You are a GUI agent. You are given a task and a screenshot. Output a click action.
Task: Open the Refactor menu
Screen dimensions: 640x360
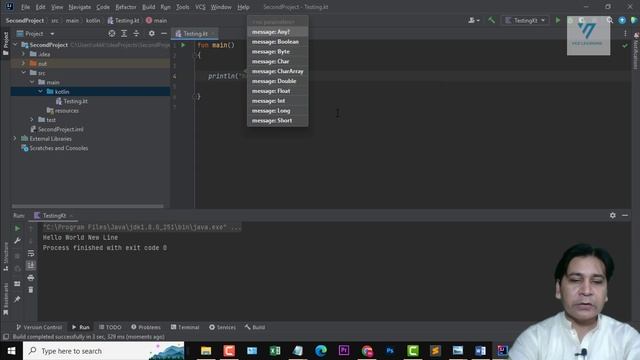[126, 7]
